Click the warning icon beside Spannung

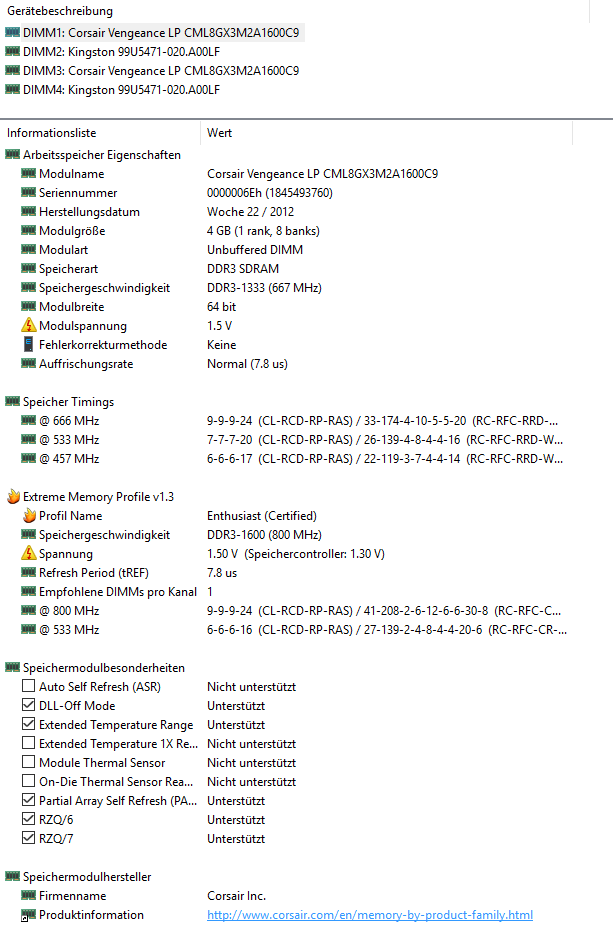(28, 553)
